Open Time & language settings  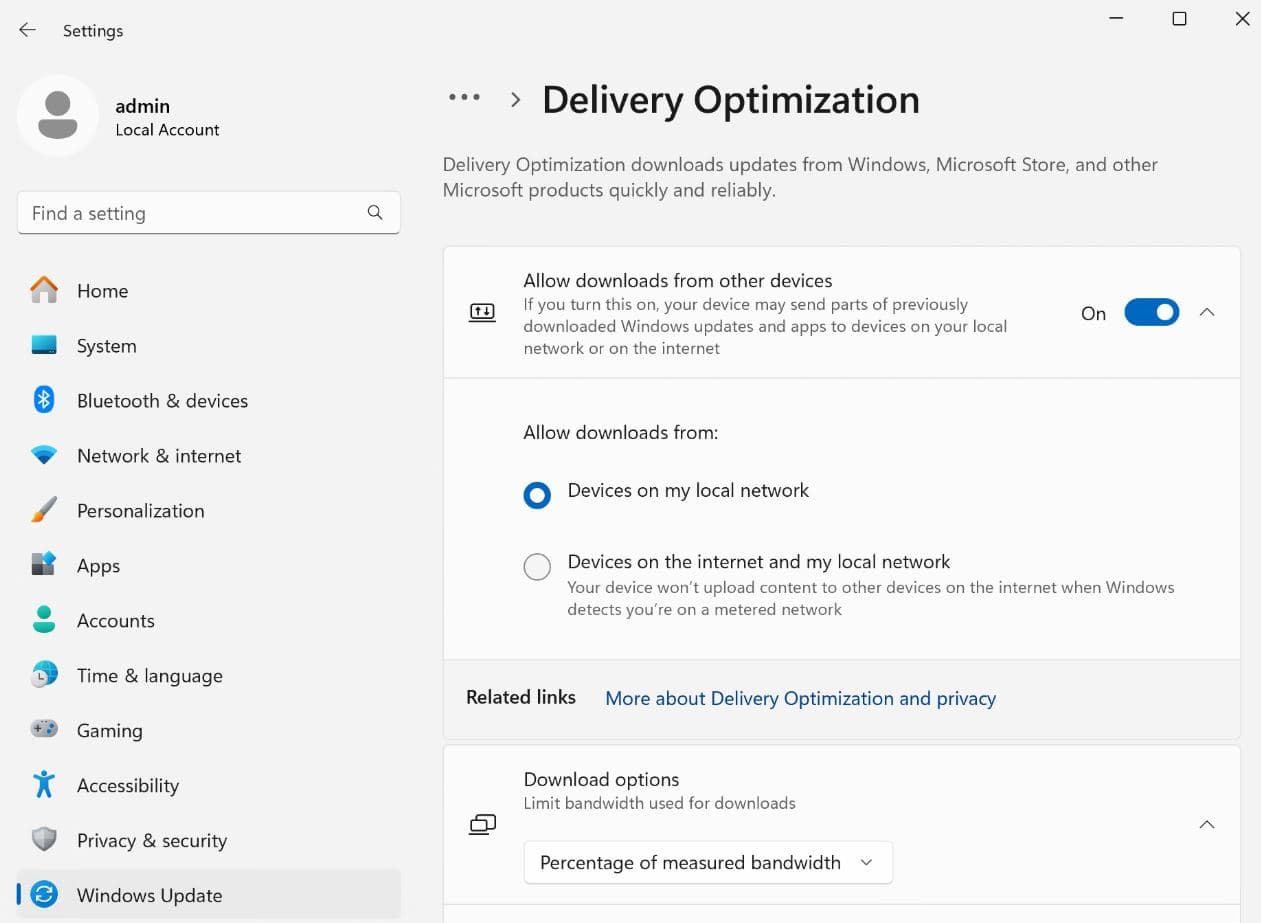click(149, 675)
